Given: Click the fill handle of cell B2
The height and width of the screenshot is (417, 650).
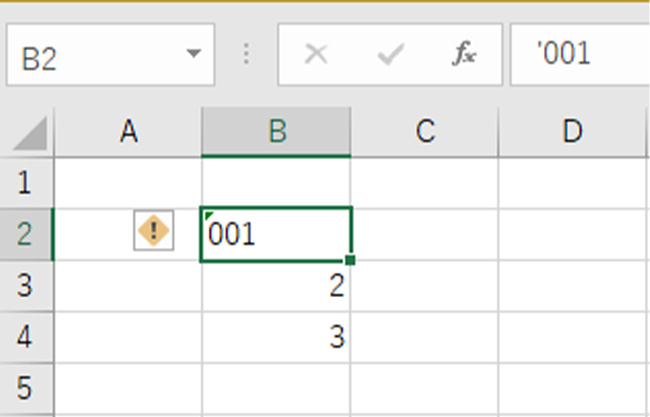Looking at the screenshot, I should coord(350,260).
